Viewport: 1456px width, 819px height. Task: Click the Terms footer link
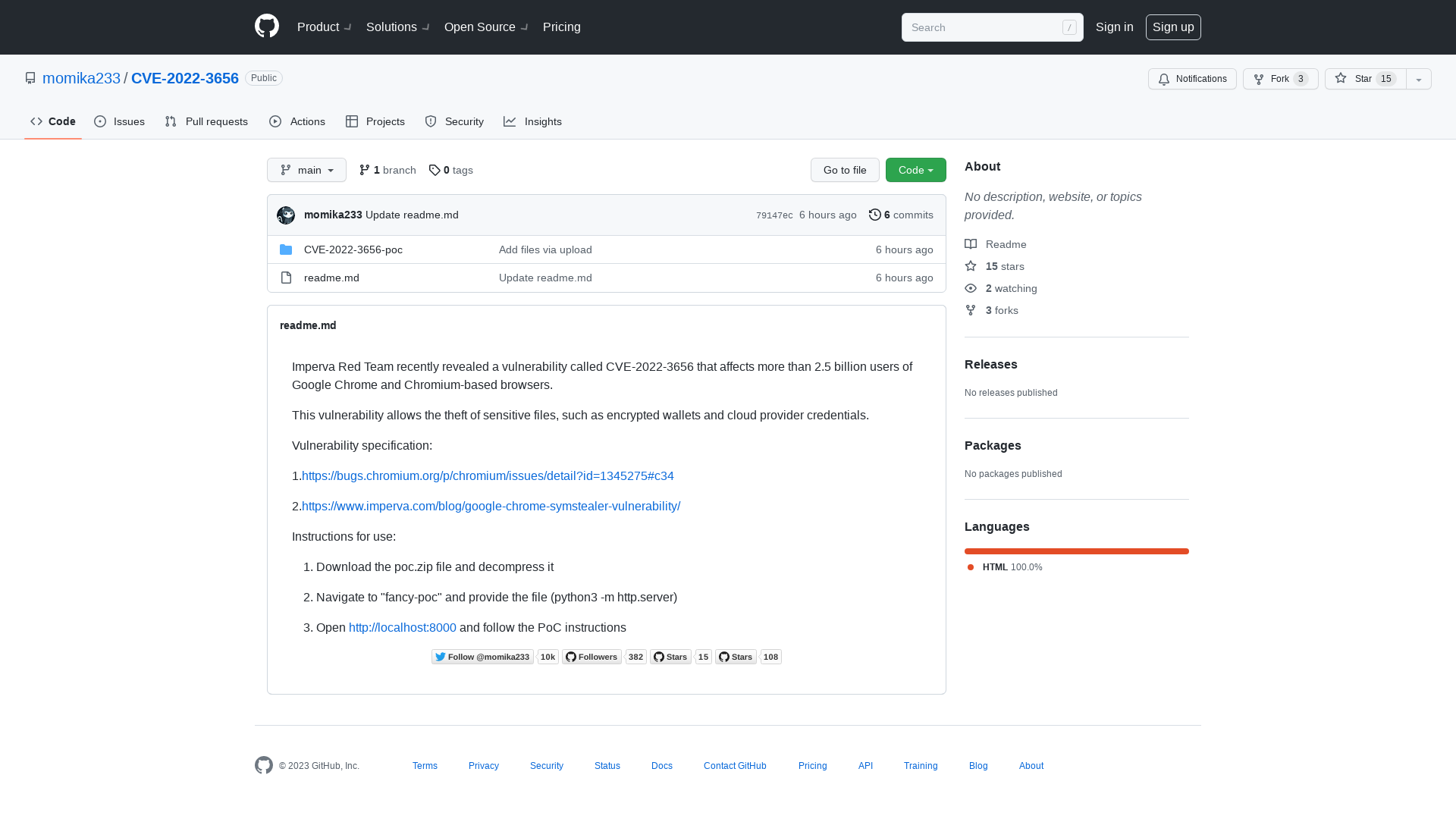click(x=425, y=766)
